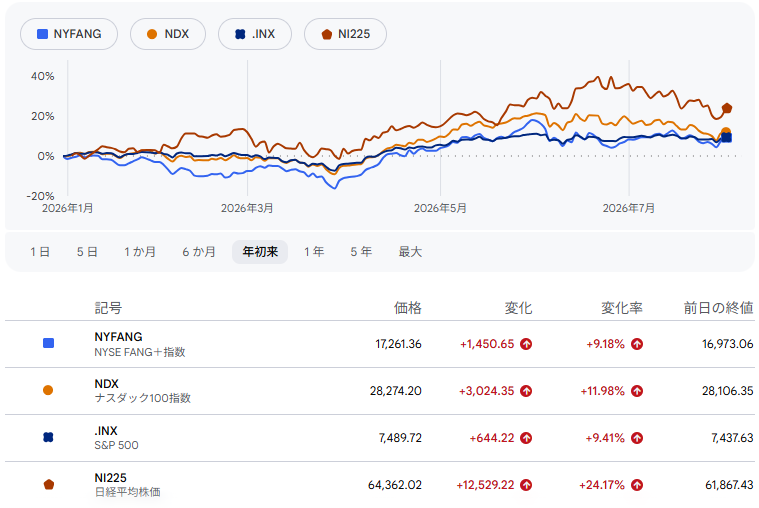
Task: Click the dark blue marker in .INX row
Action: click(48, 437)
